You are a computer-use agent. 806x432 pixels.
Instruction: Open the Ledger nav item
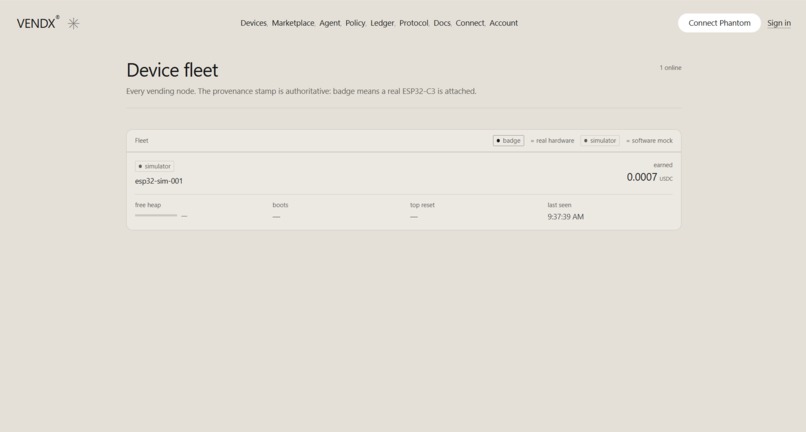point(382,23)
